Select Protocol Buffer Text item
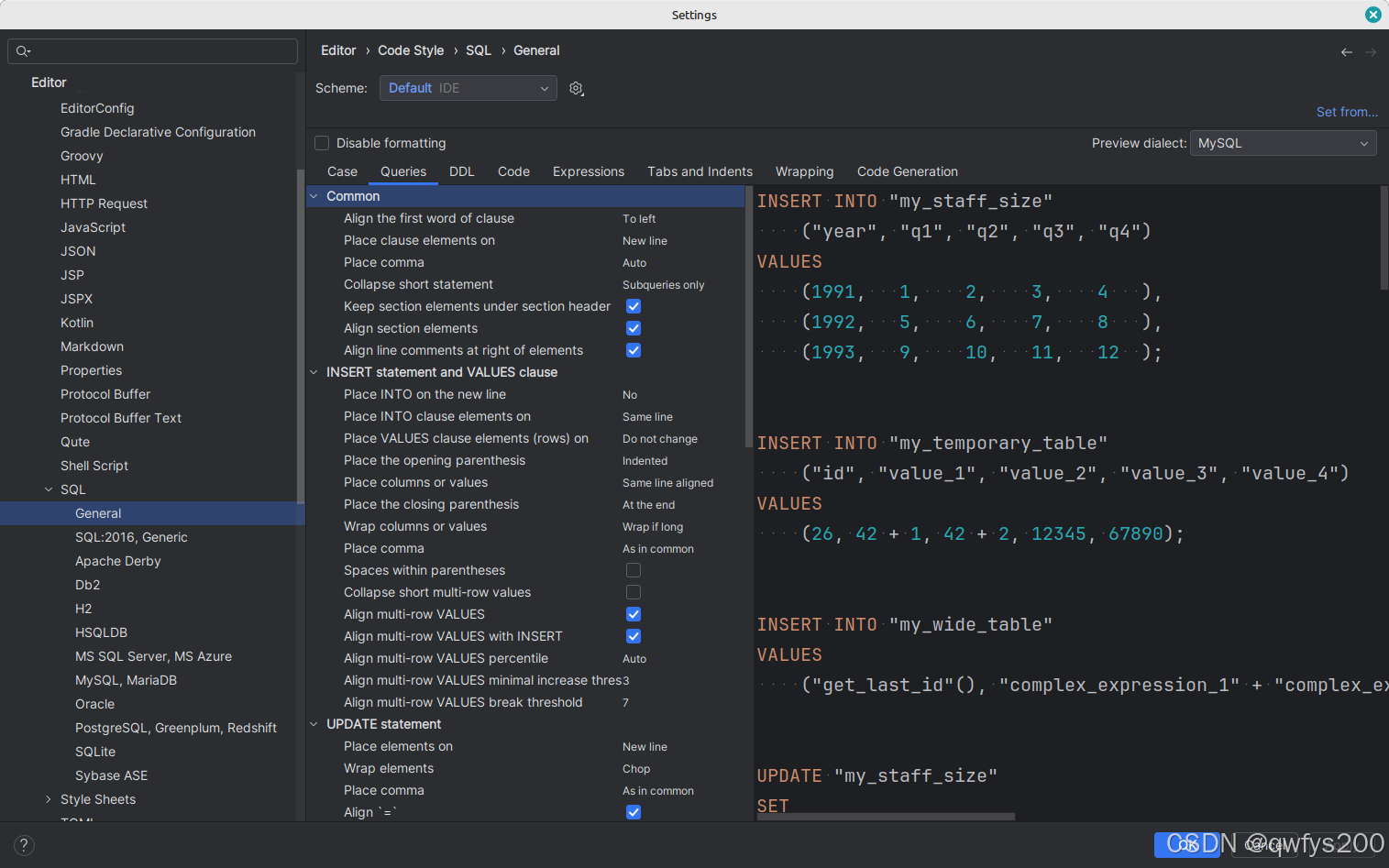Image resolution: width=1389 pixels, height=868 pixels. pyautogui.click(x=121, y=418)
